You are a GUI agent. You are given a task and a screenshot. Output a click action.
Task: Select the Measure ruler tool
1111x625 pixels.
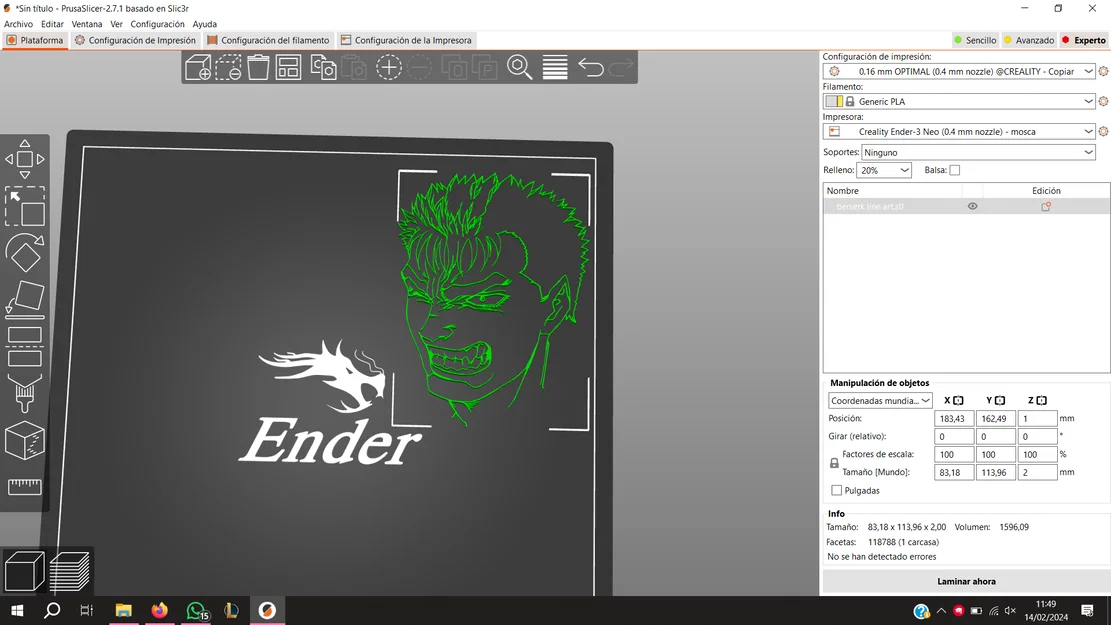coord(25,486)
